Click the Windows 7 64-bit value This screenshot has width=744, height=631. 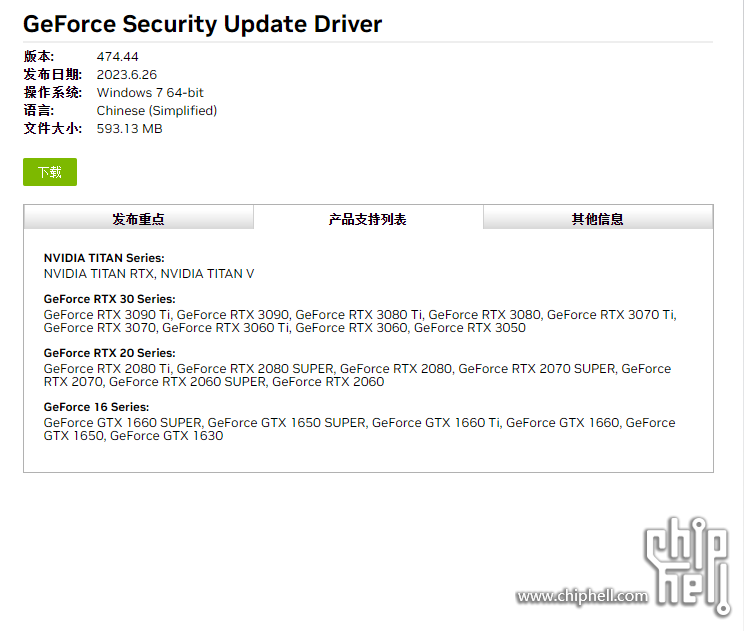(150, 93)
